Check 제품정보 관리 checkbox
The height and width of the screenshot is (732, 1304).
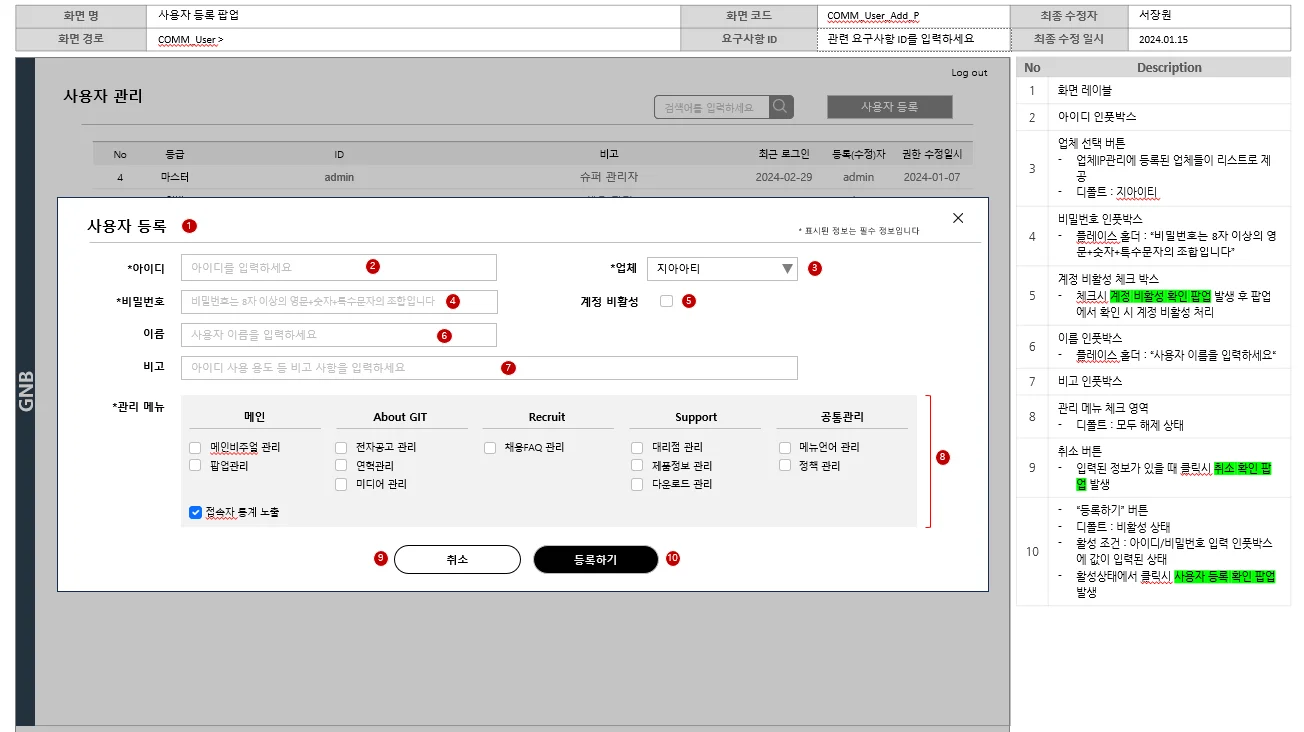tap(637, 465)
